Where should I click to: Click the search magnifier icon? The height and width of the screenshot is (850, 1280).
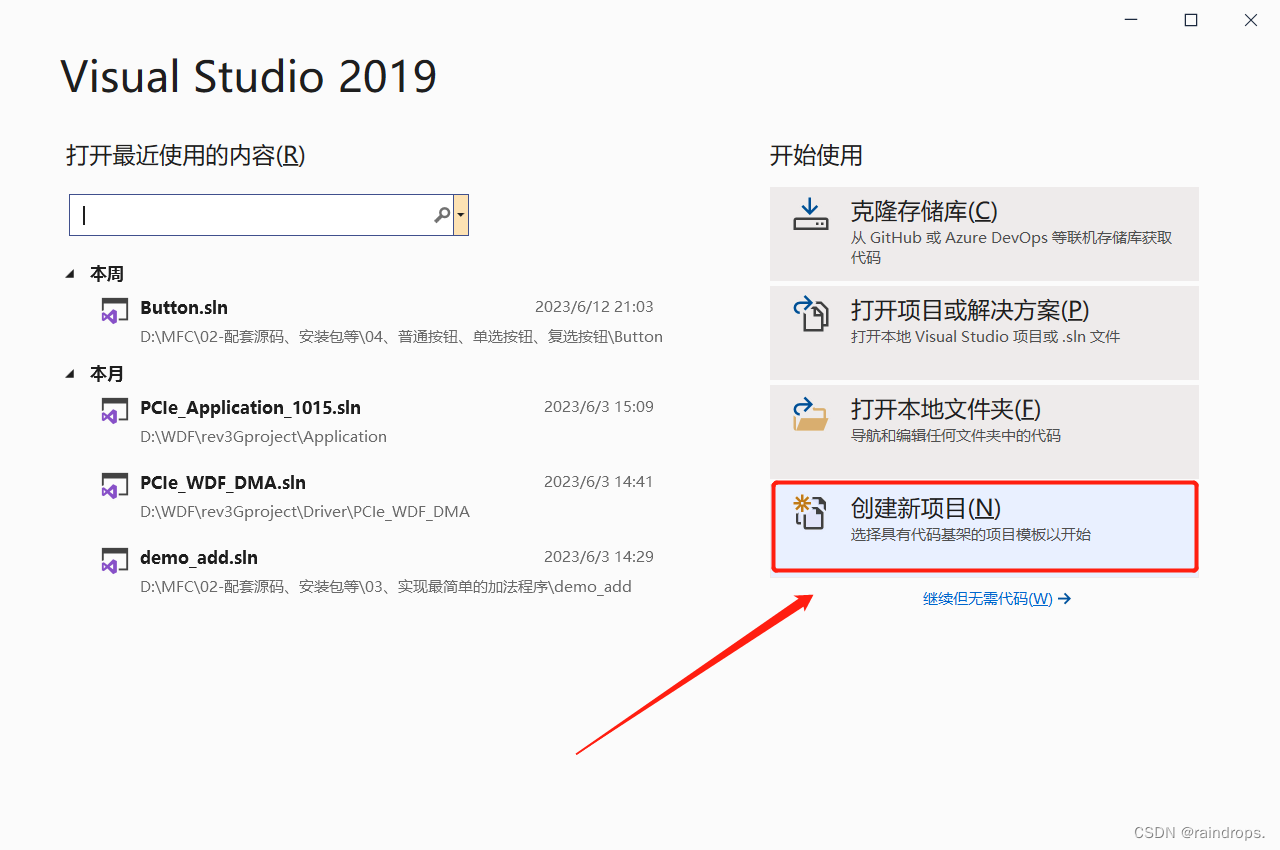[x=442, y=215]
